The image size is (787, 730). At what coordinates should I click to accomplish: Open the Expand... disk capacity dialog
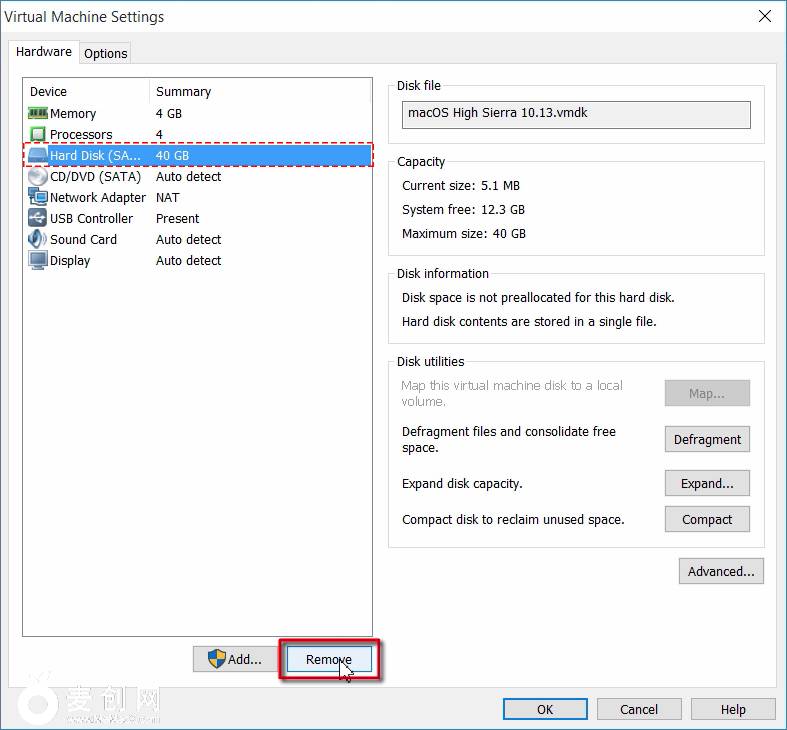707,483
